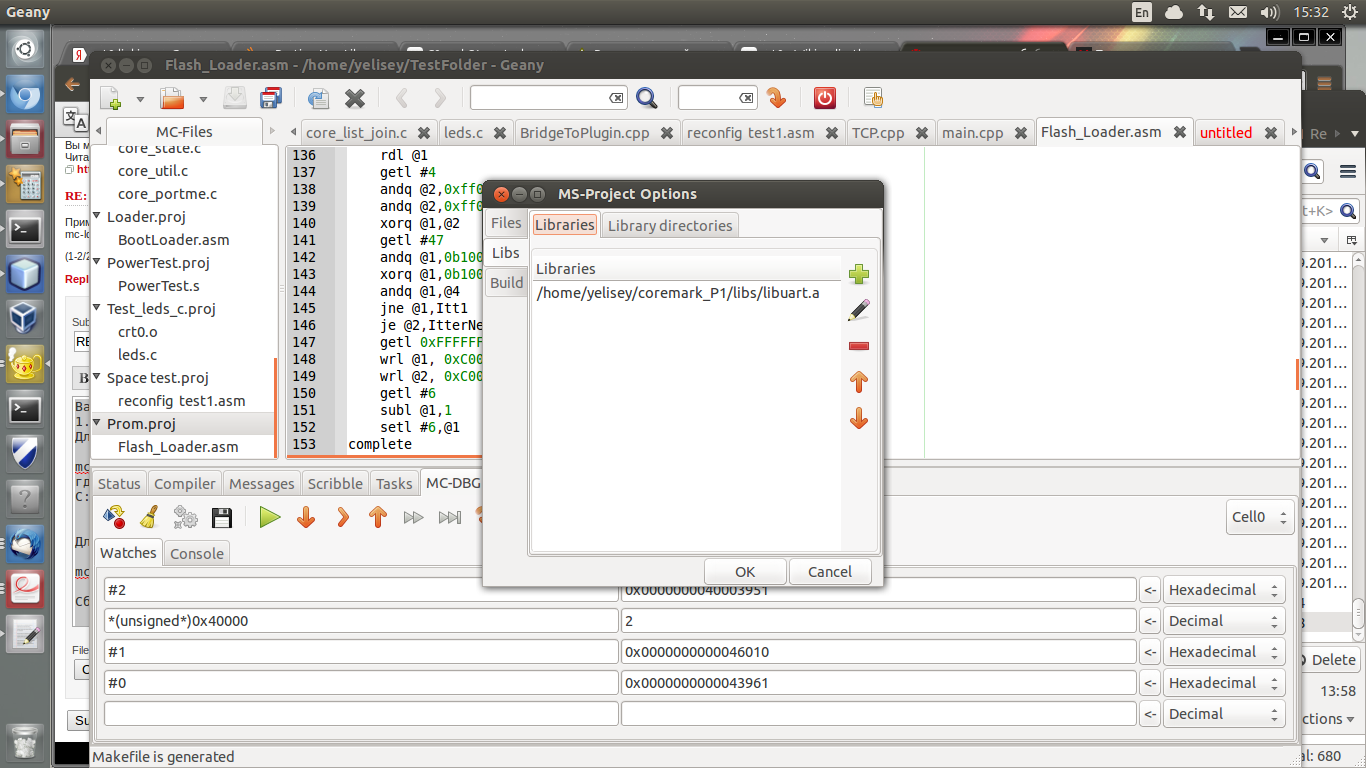The image size is (1366, 768).
Task: Open Thunderbird from Ubuntu launcher
Action: point(26,545)
